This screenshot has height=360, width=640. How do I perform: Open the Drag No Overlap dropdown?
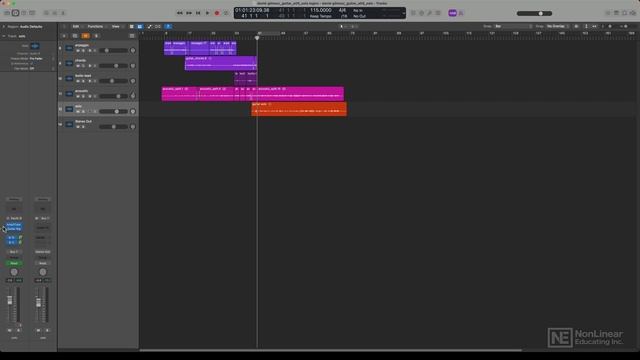(558, 27)
